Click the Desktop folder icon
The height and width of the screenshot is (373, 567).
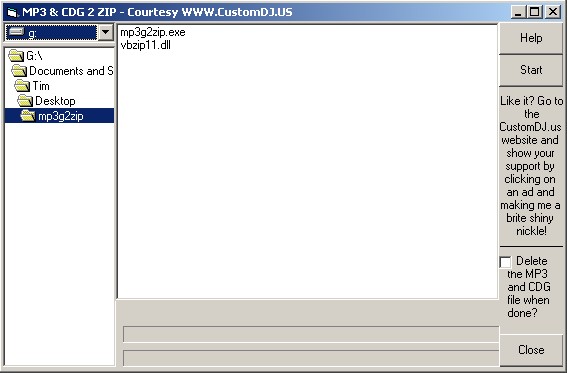tap(25, 101)
